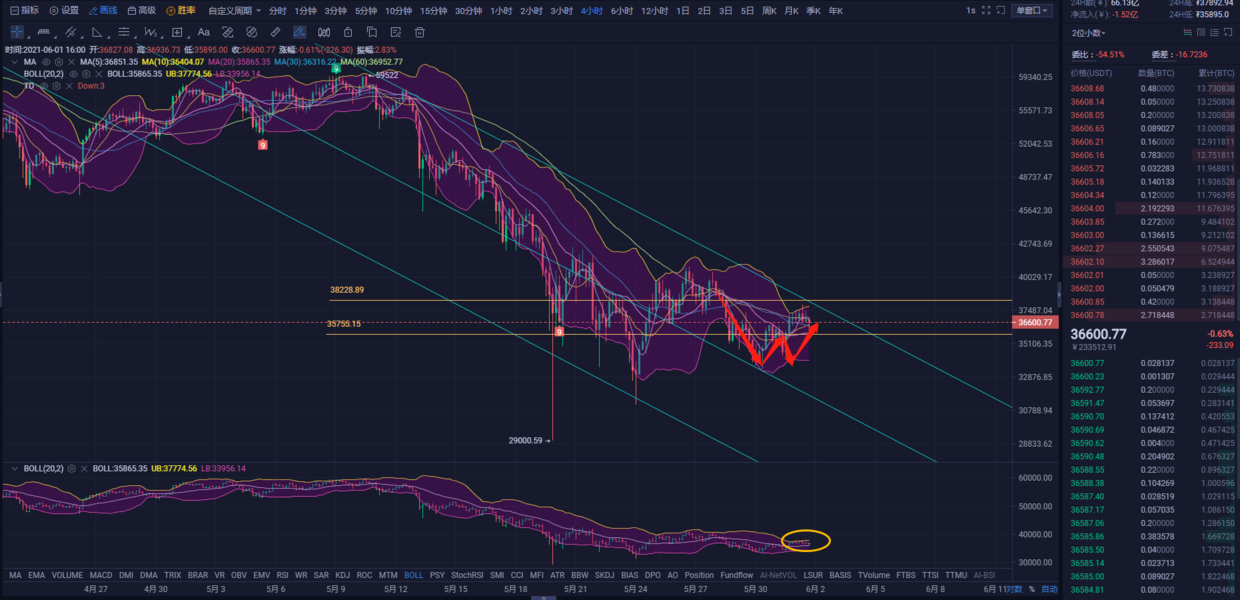Click the lock drawings icon
This screenshot has height=600, width=1240.
click(348, 32)
